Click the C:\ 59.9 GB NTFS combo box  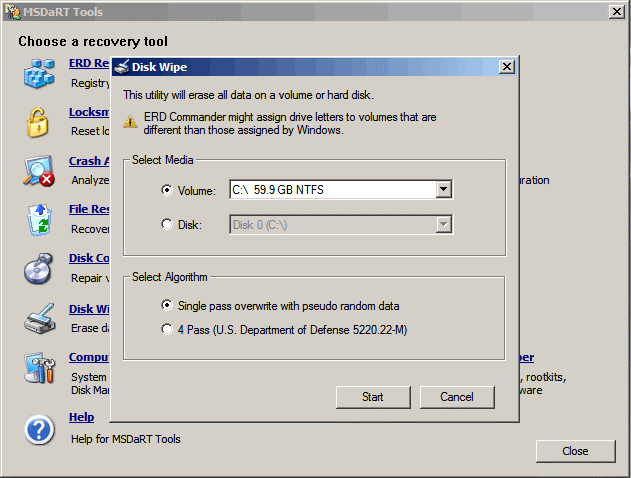[341, 189]
